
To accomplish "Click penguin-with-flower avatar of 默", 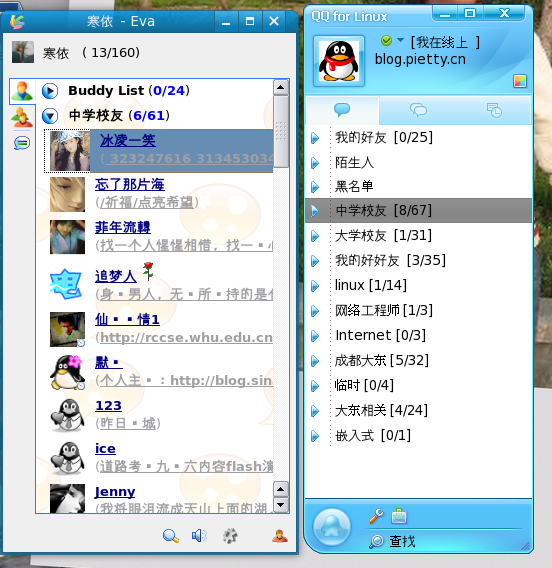I will [67, 372].
